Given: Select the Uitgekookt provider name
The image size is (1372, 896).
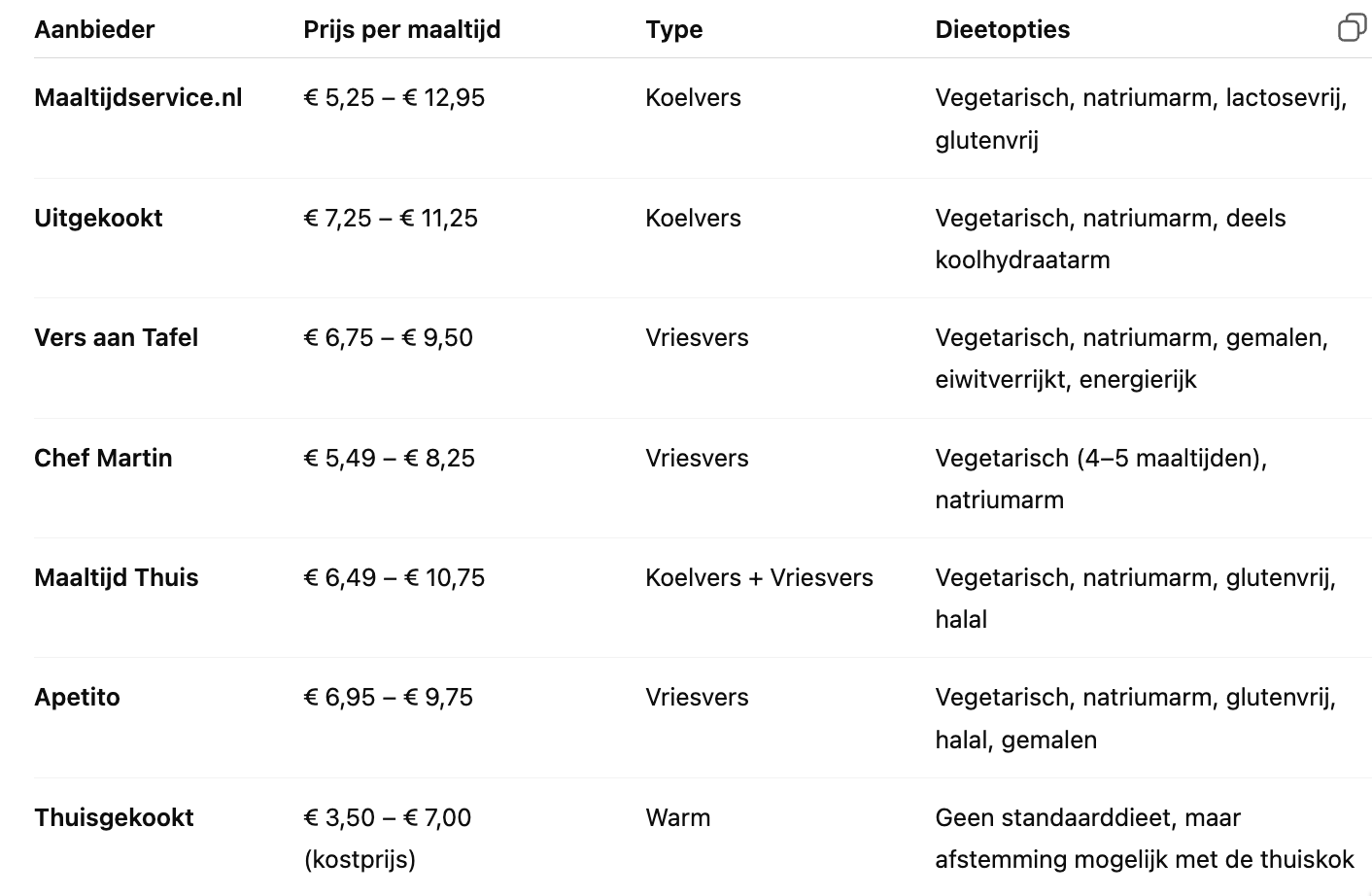Looking at the screenshot, I should (98, 218).
